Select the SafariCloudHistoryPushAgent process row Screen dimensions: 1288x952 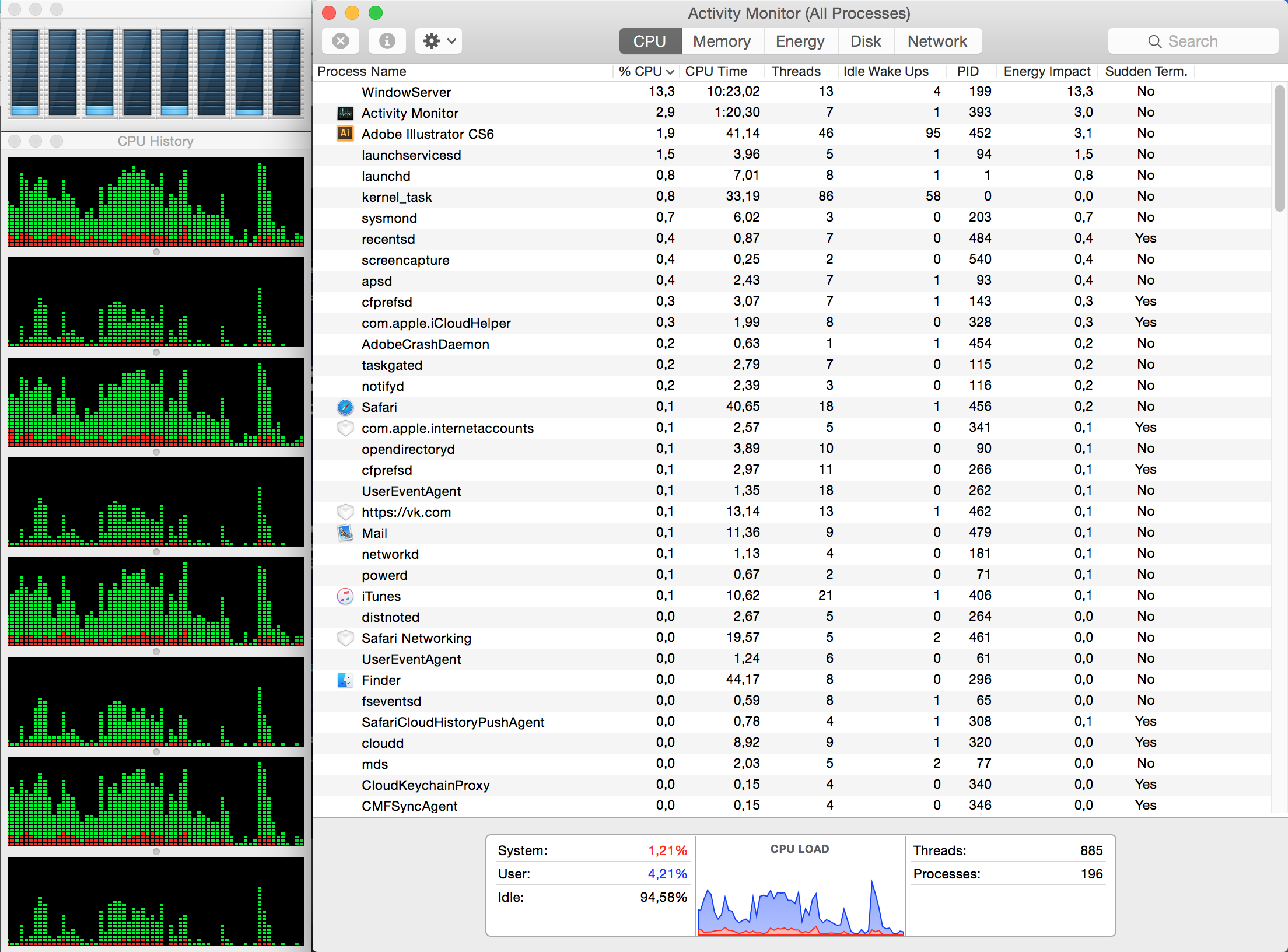click(x=792, y=722)
